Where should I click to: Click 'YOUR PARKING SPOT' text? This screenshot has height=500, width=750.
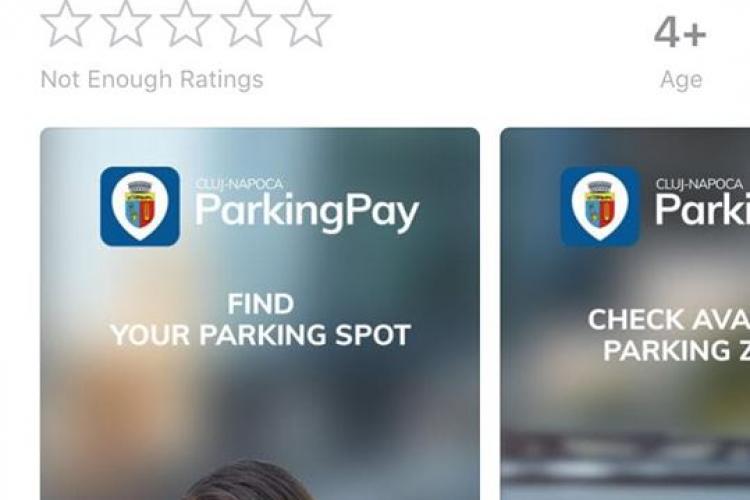click(260, 335)
